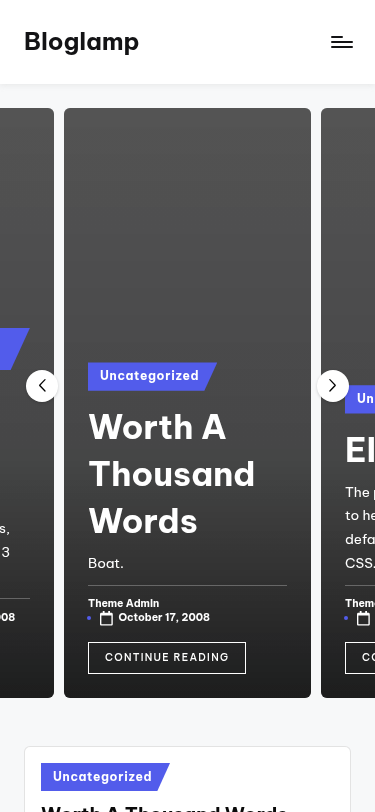Go to previous slide with left arrow

click(x=42, y=386)
